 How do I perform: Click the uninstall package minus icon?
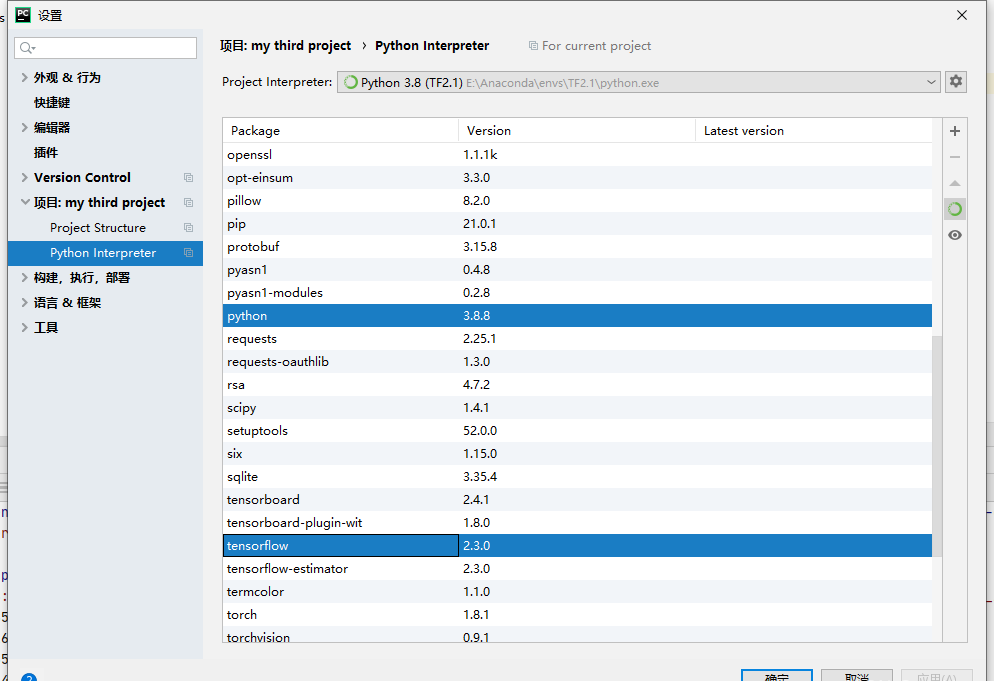pos(955,157)
